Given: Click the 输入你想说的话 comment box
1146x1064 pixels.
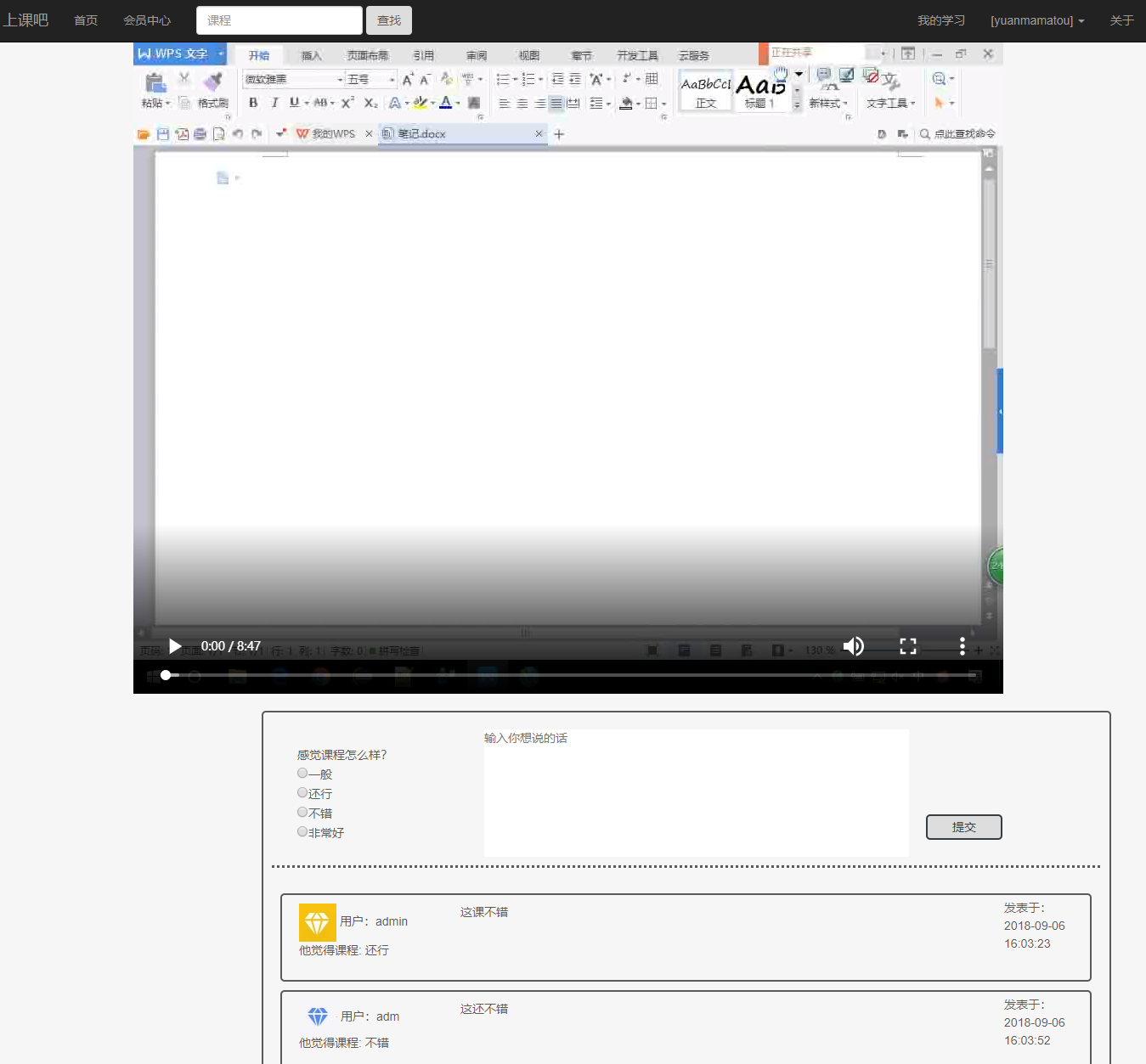Looking at the screenshot, I should point(696,792).
